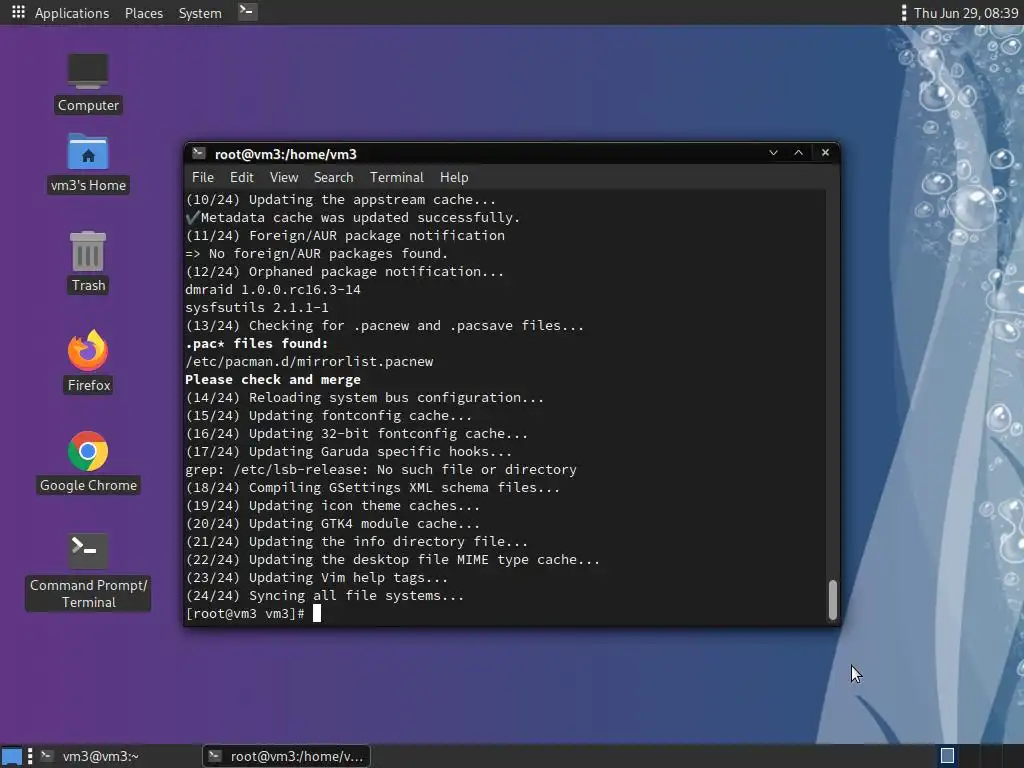Click '(17/24) Updating Garuda specific hooks...' line
The width and height of the screenshot is (1024, 768).
point(349,451)
